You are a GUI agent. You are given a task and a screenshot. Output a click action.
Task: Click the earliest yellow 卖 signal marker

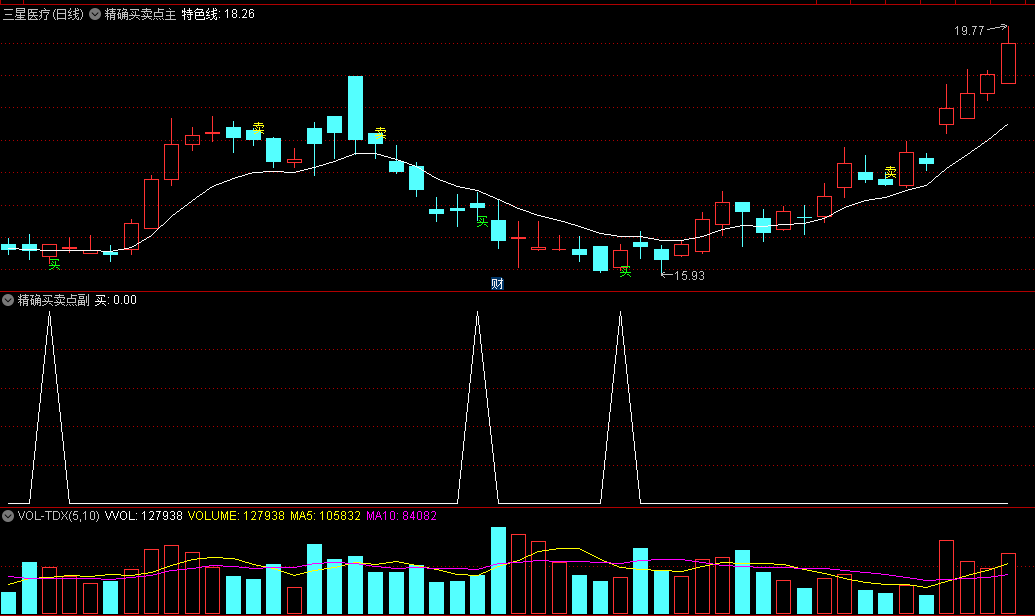tap(258, 128)
